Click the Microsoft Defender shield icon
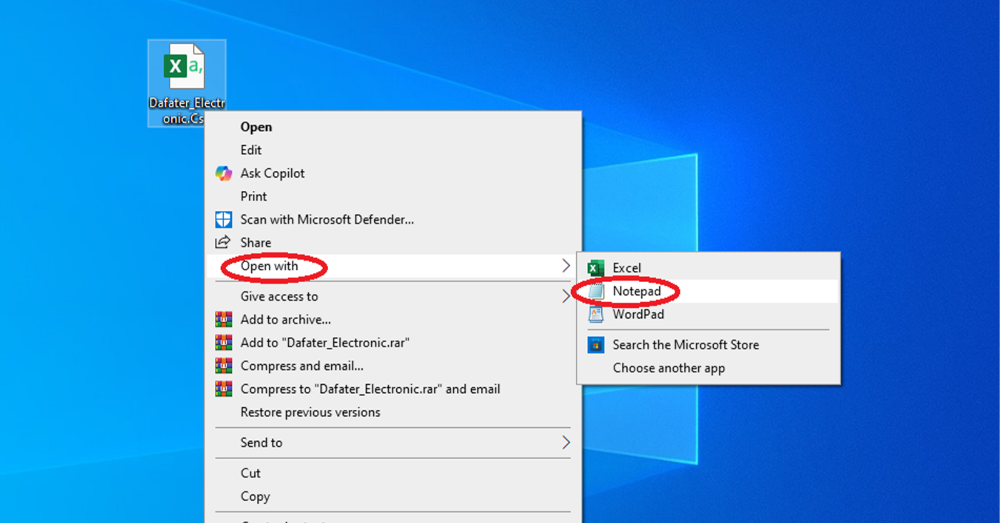 pyautogui.click(x=223, y=219)
